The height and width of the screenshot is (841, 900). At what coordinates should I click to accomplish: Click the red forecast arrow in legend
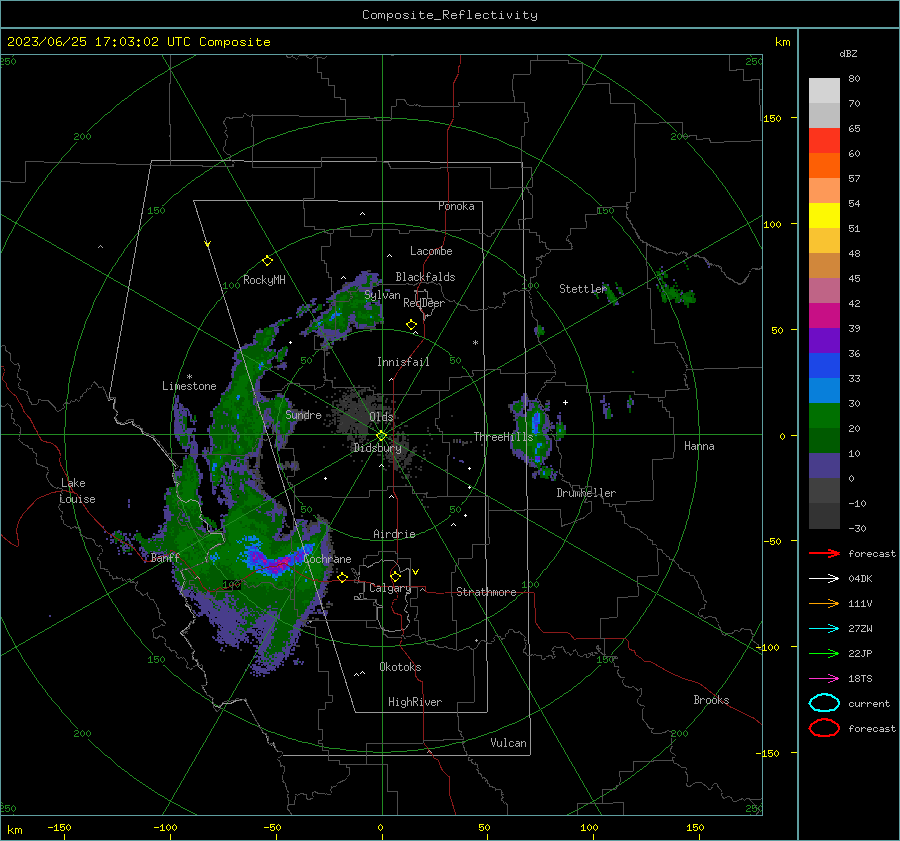[824, 553]
